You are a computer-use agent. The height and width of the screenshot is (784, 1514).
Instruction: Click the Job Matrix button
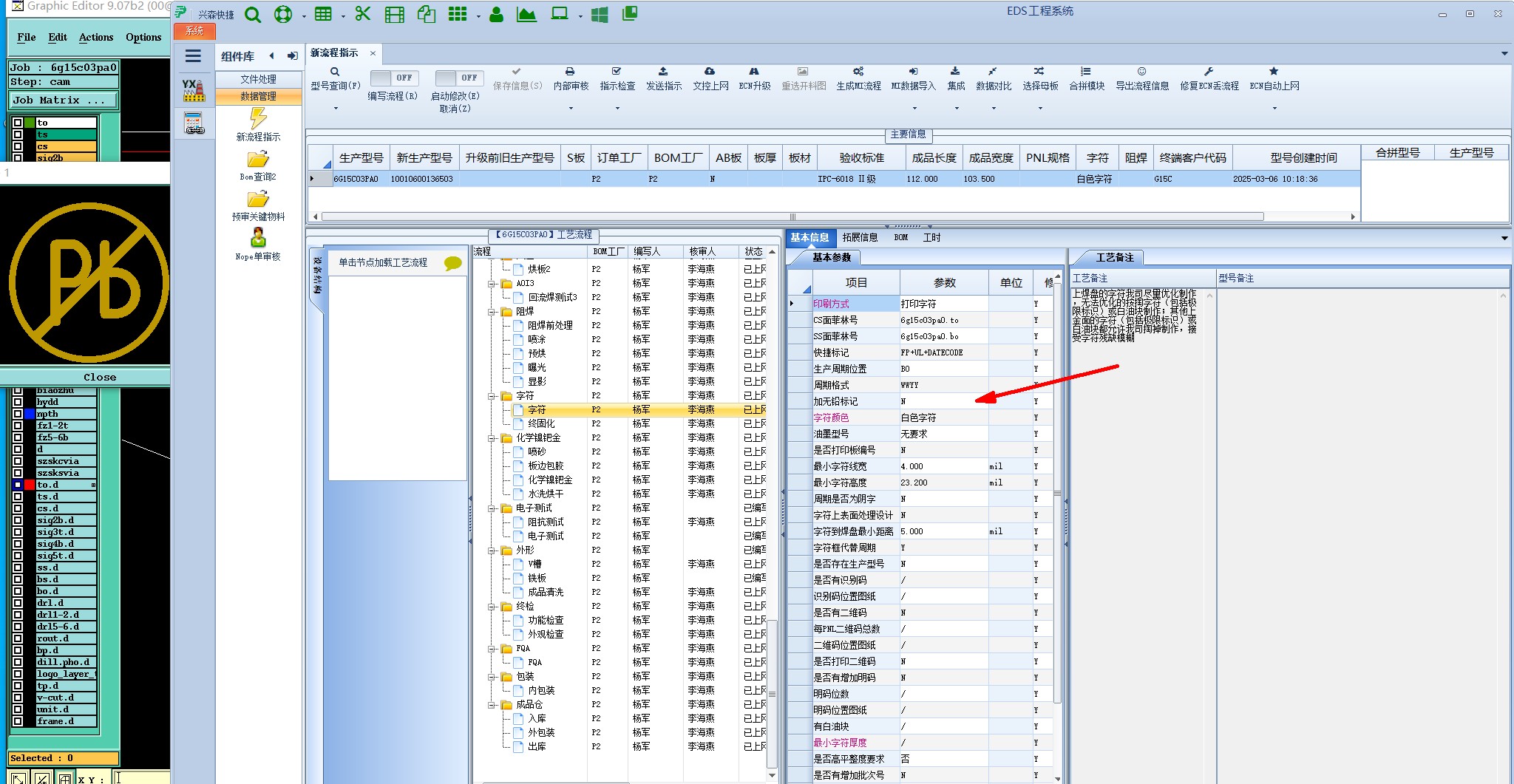coord(64,100)
